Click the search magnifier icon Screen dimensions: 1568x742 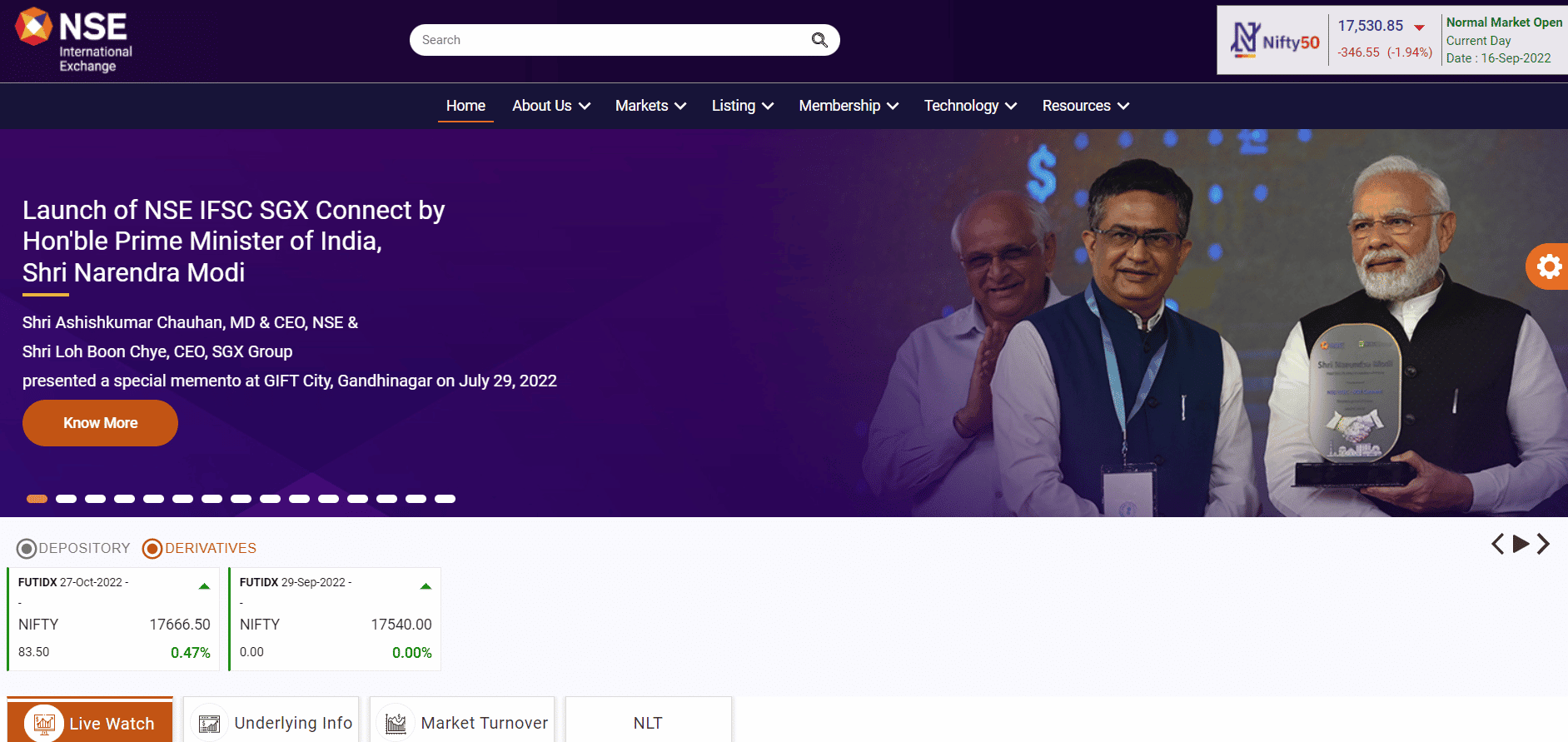[x=819, y=40]
